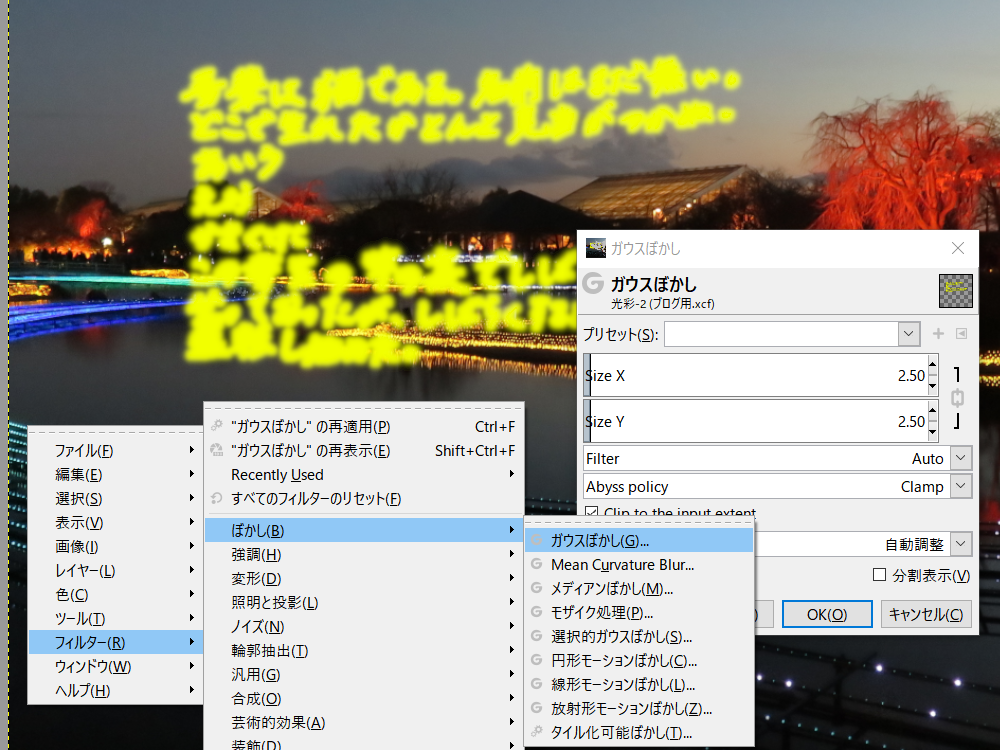Viewport: 1000px width, 750px height.
Task: Uncheck the Clip to the input extent checkbox
Action: 593,510
